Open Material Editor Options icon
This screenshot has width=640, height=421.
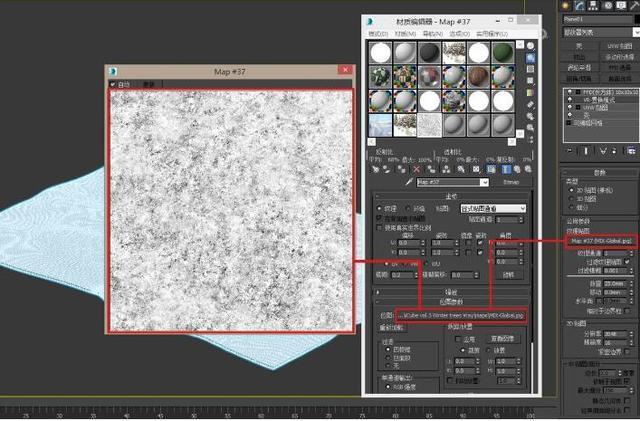[530, 116]
